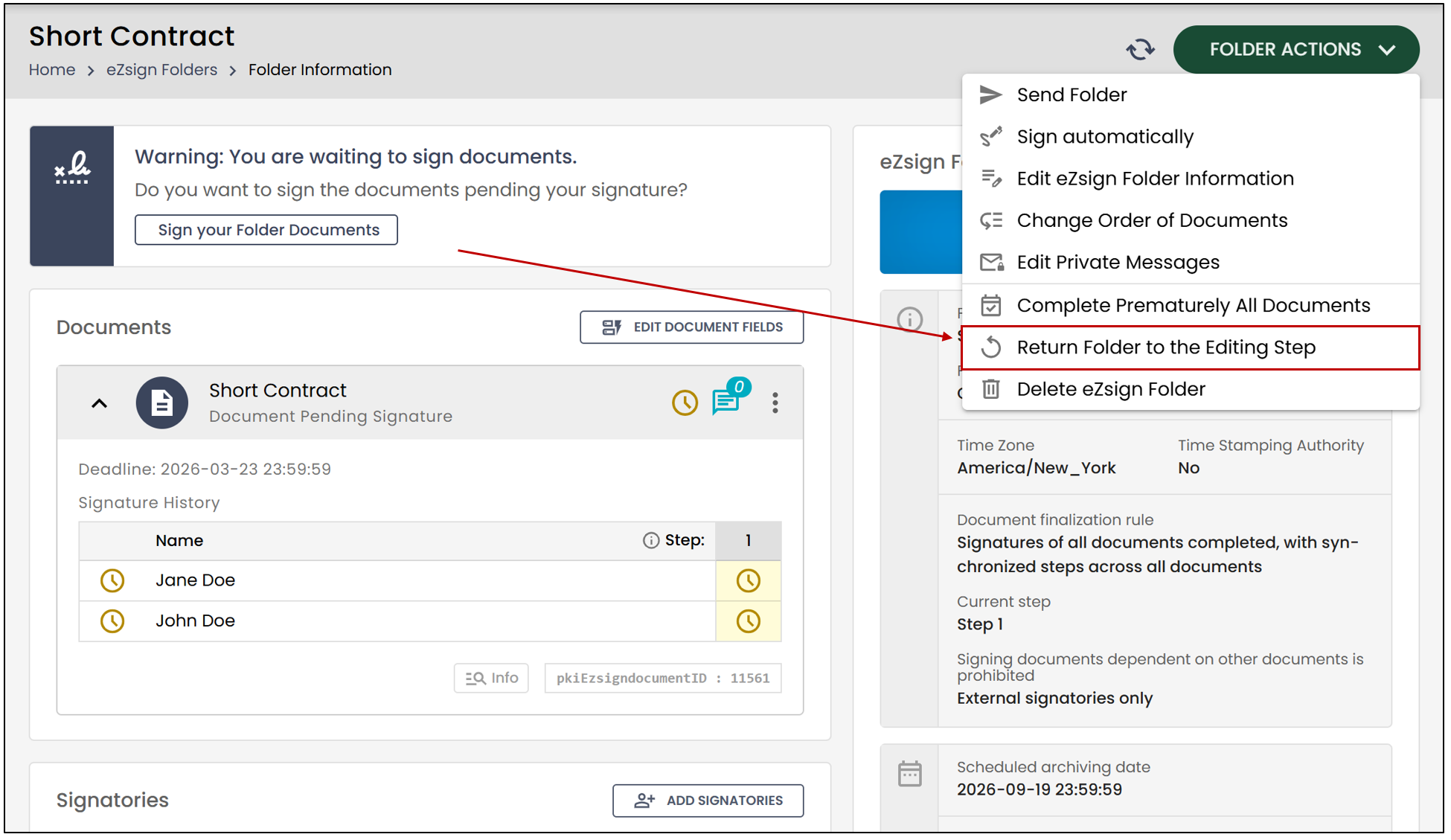This screenshot has height=840, width=1451.
Task: Open the Folder Actions dropdown
Action: [x=1295, y=49]
